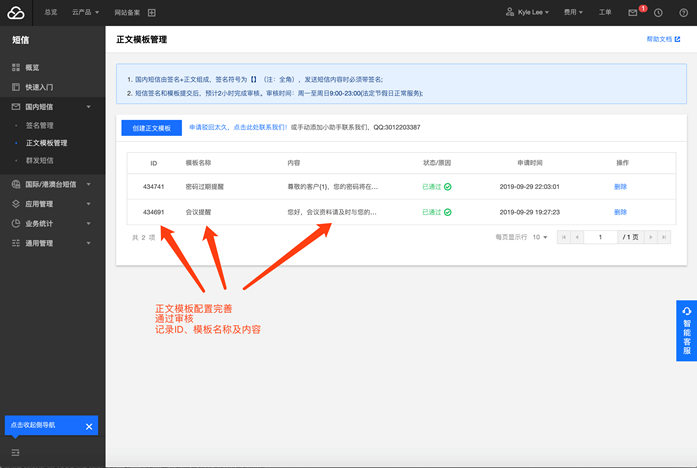Click the 概览 grid icon in sidebar
Image resolution: width=697 pixels, height=468 pixels.
click(x=16, y=68)
